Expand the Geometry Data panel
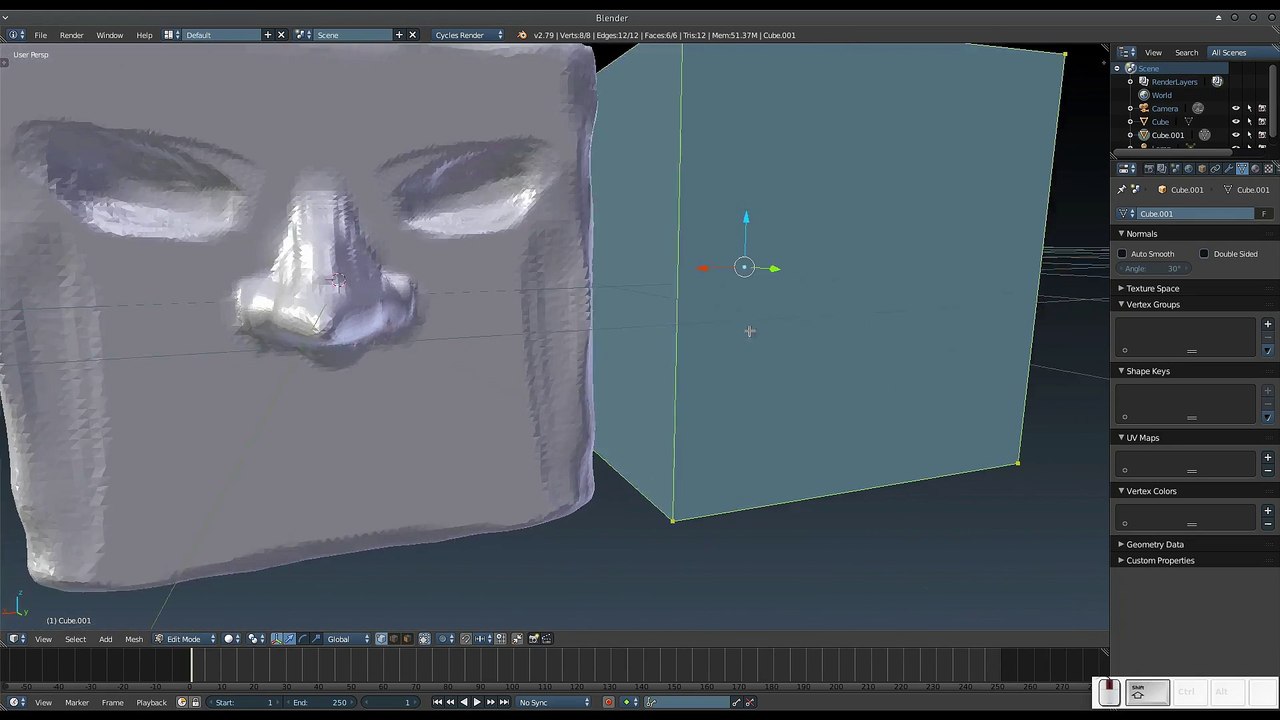 point(1121,545)
